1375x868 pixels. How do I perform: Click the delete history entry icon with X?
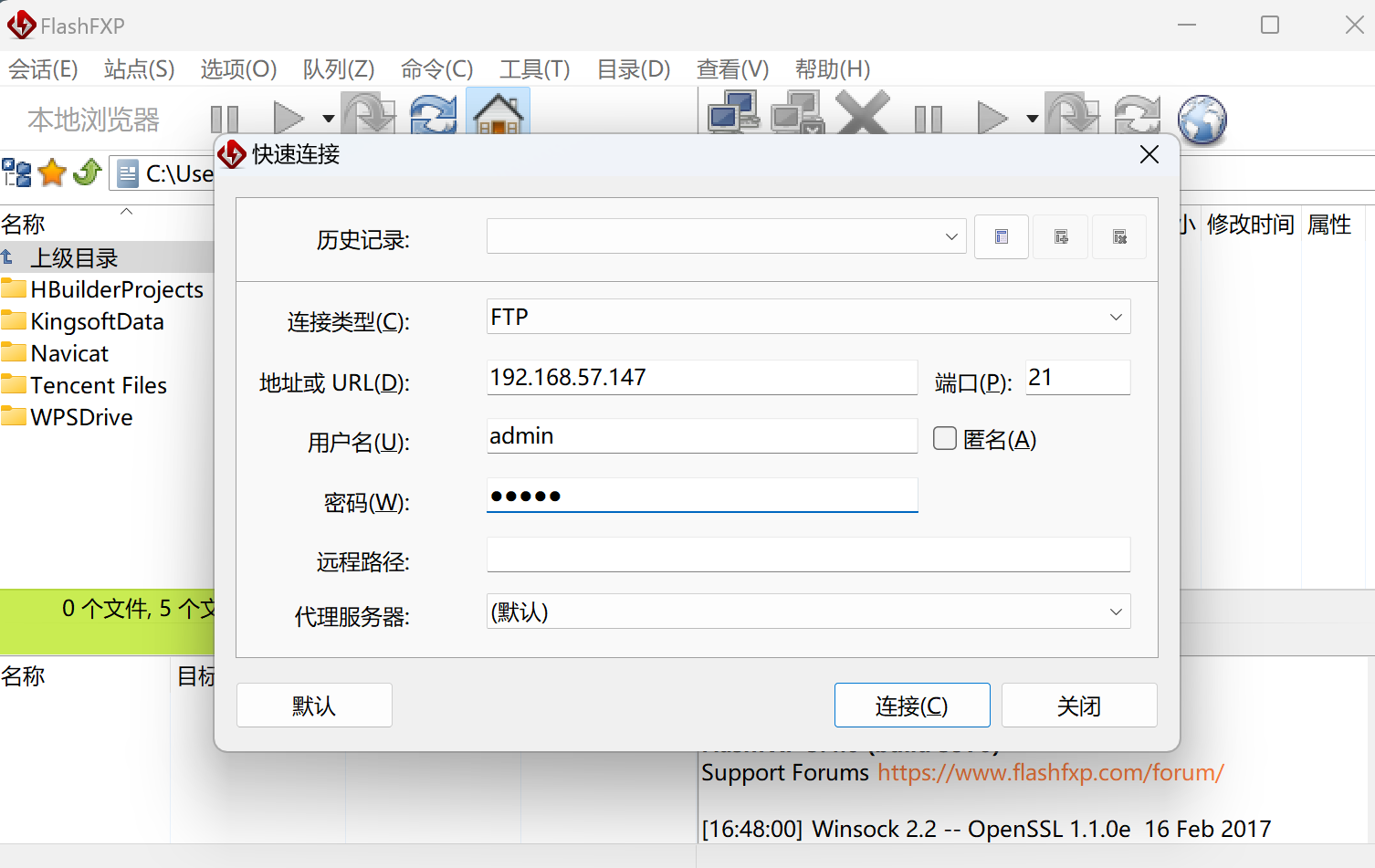pyautogui.click(x=1119, y=237)
